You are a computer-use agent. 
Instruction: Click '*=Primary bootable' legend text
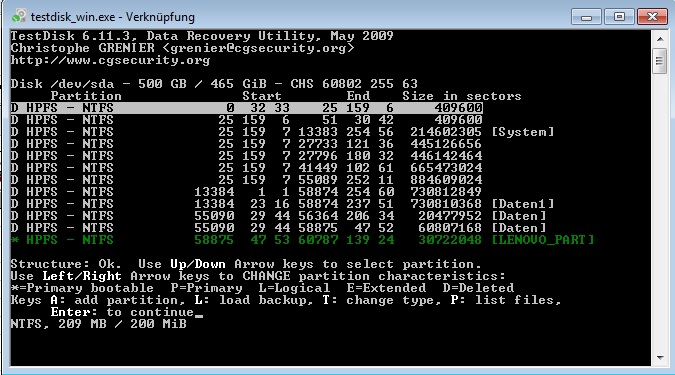(82, 288)
